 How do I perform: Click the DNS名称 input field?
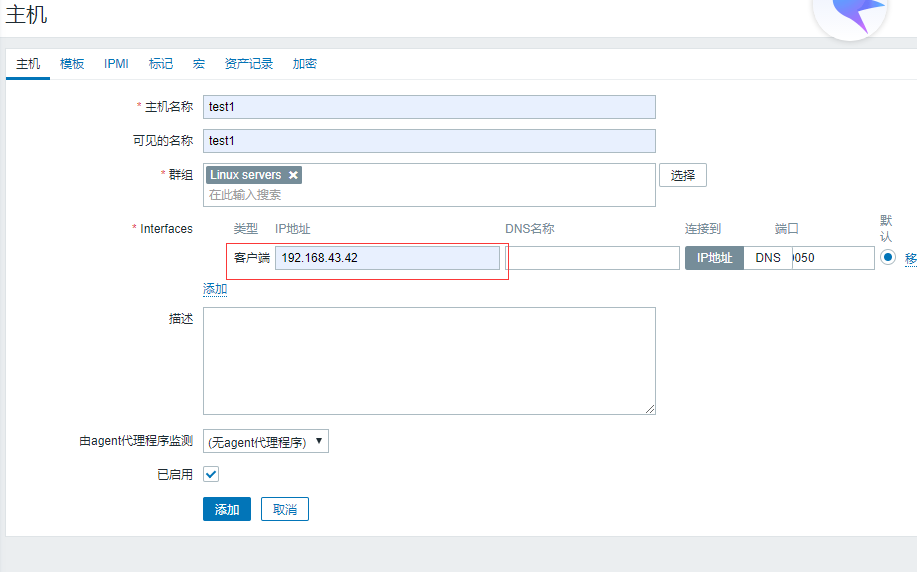(592, 258)
